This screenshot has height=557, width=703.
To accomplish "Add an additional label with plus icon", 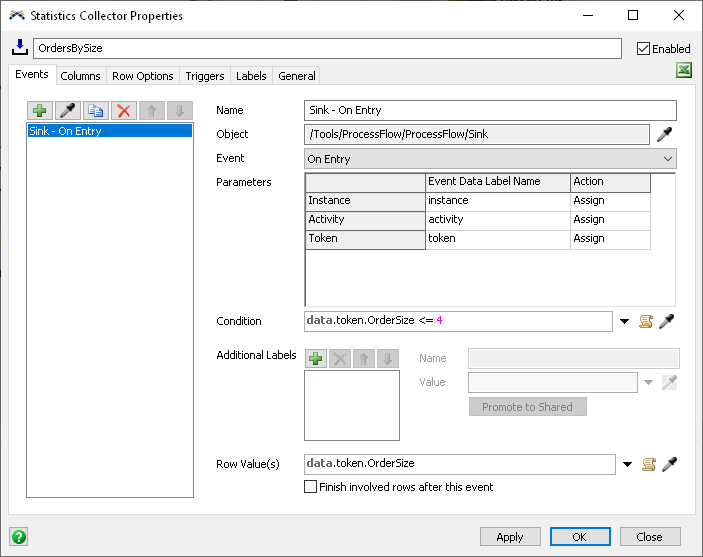I will [315, 358].
